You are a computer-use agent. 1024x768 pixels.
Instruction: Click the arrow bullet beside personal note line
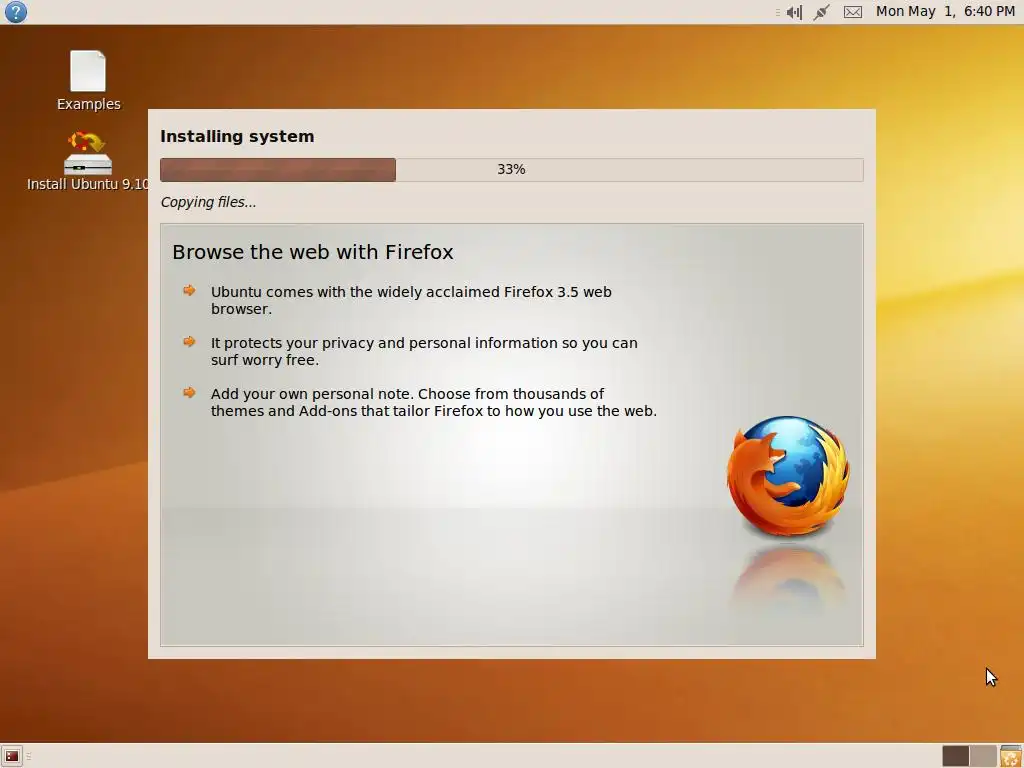[189, 392]
